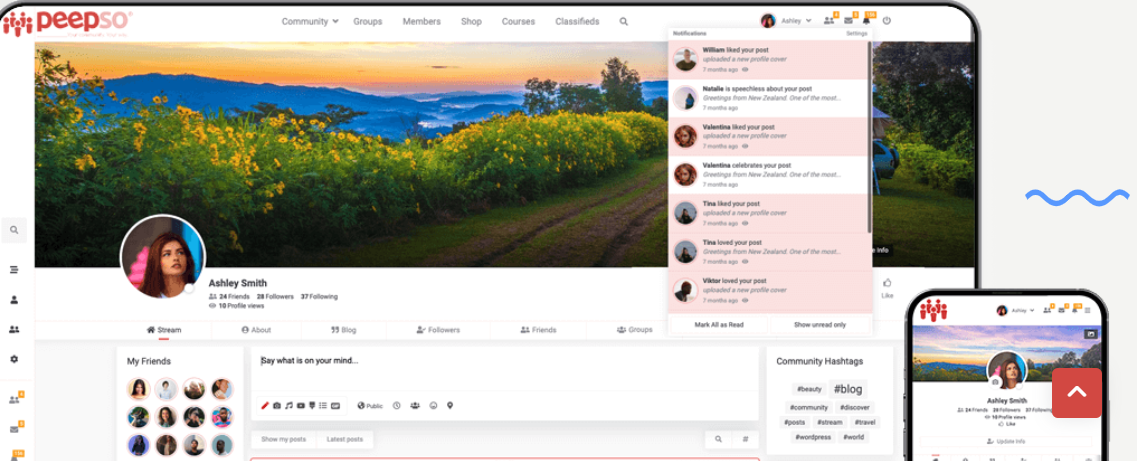Click the stream search magnifier button
Viewport: 1137px width, 461px height.
click(x=719, y=439)
